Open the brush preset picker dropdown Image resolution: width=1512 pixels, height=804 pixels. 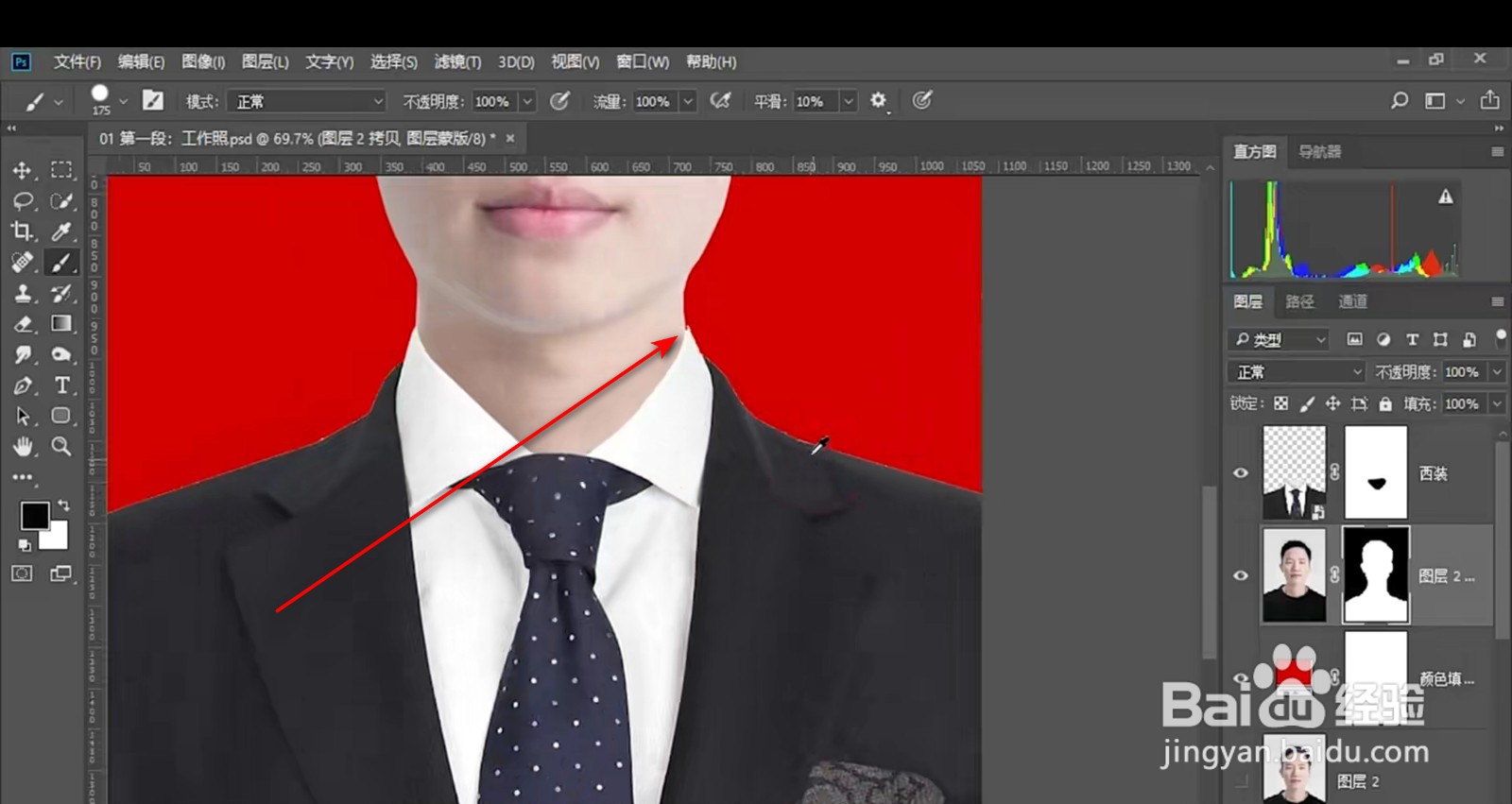(x=123, y=101)
